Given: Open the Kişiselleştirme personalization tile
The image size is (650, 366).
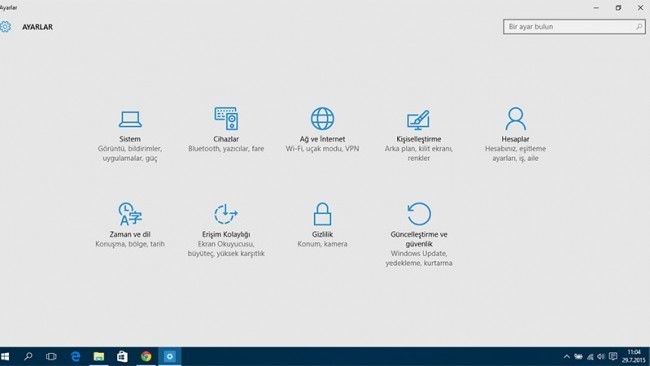Looking at the screenshot, I should (418, 136).
